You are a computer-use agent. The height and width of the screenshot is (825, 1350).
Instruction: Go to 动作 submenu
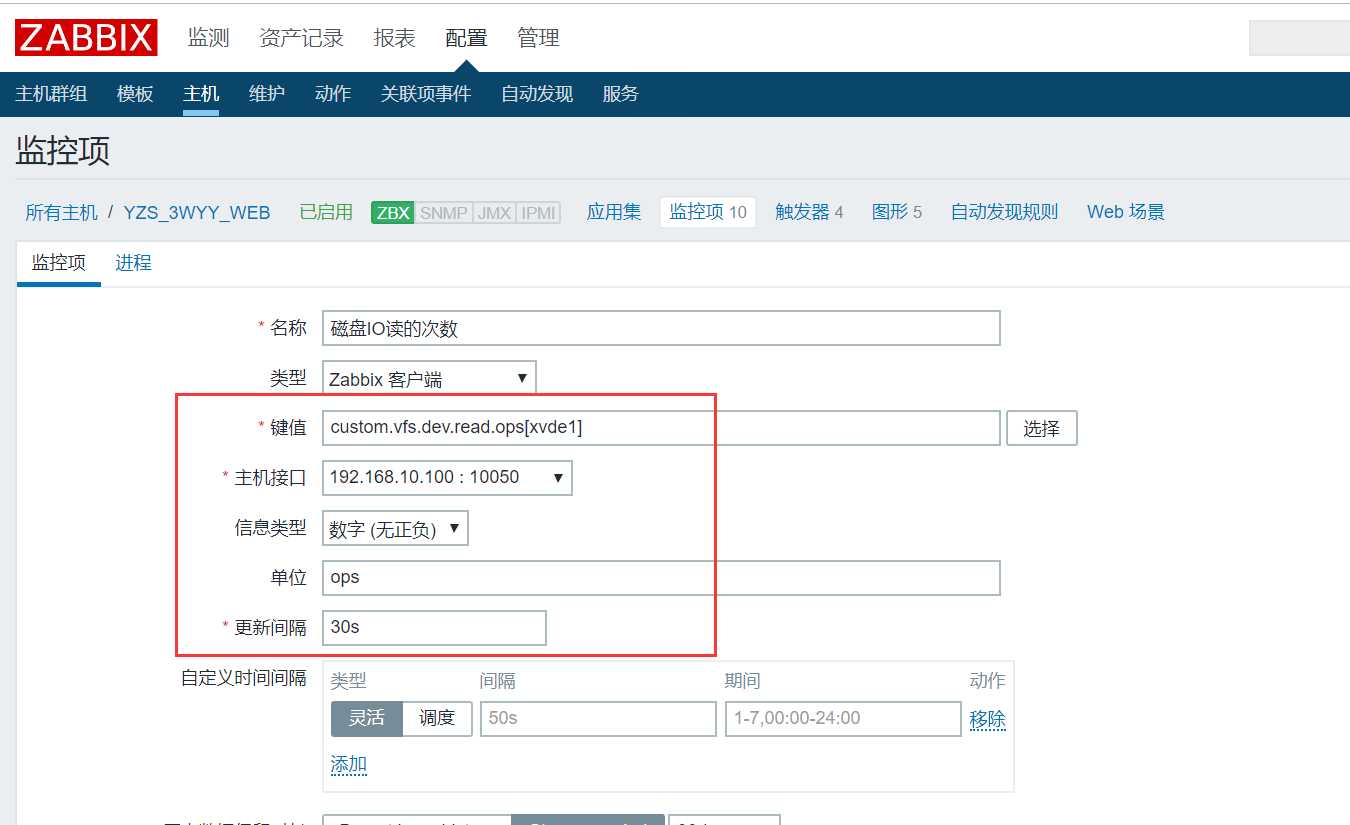(x=333, y=94)
